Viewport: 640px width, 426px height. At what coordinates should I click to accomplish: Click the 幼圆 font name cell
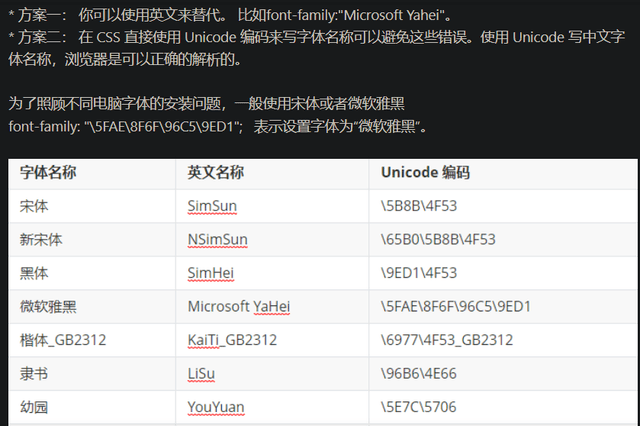pos(34,407)
